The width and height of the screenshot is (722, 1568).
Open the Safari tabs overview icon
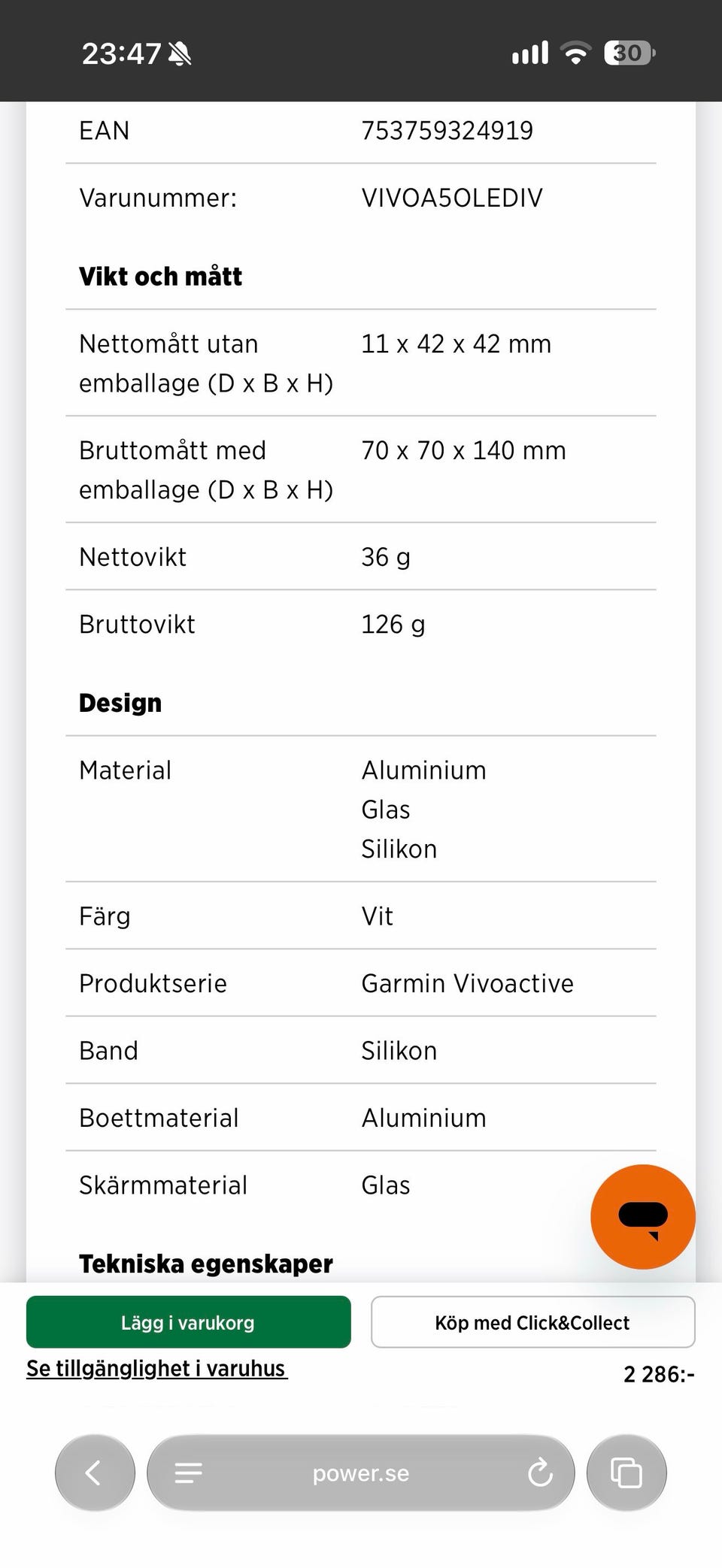pyautogui.click(x=626, y=1473)
